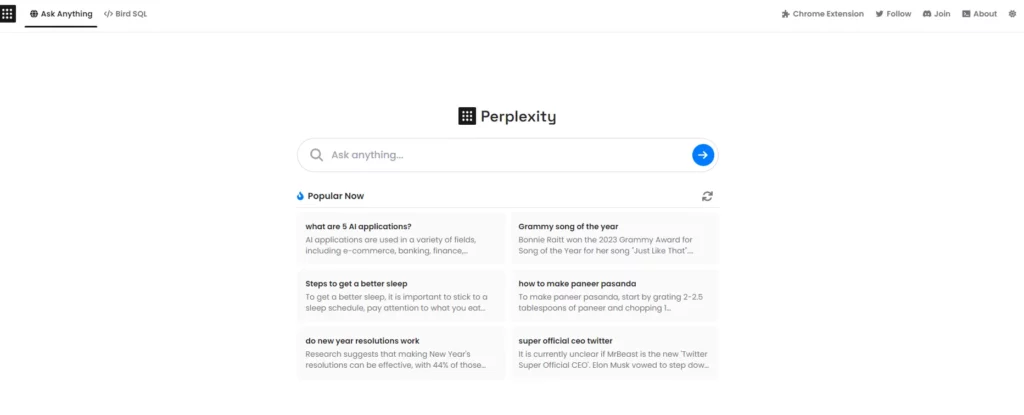The image size is (1024, 415).
Task: Open the Bird SQL tab
Action: (126, 14)
